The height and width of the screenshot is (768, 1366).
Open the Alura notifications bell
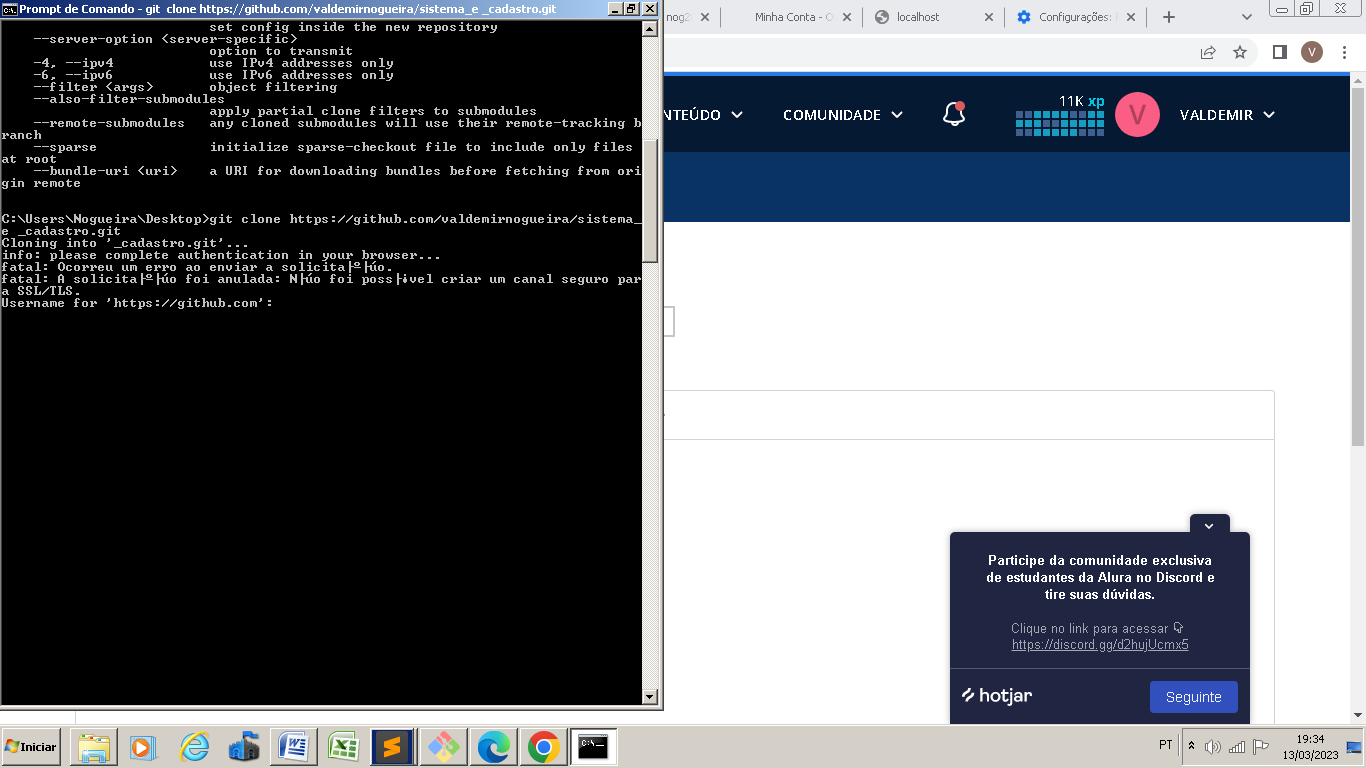tap(954, 114)
